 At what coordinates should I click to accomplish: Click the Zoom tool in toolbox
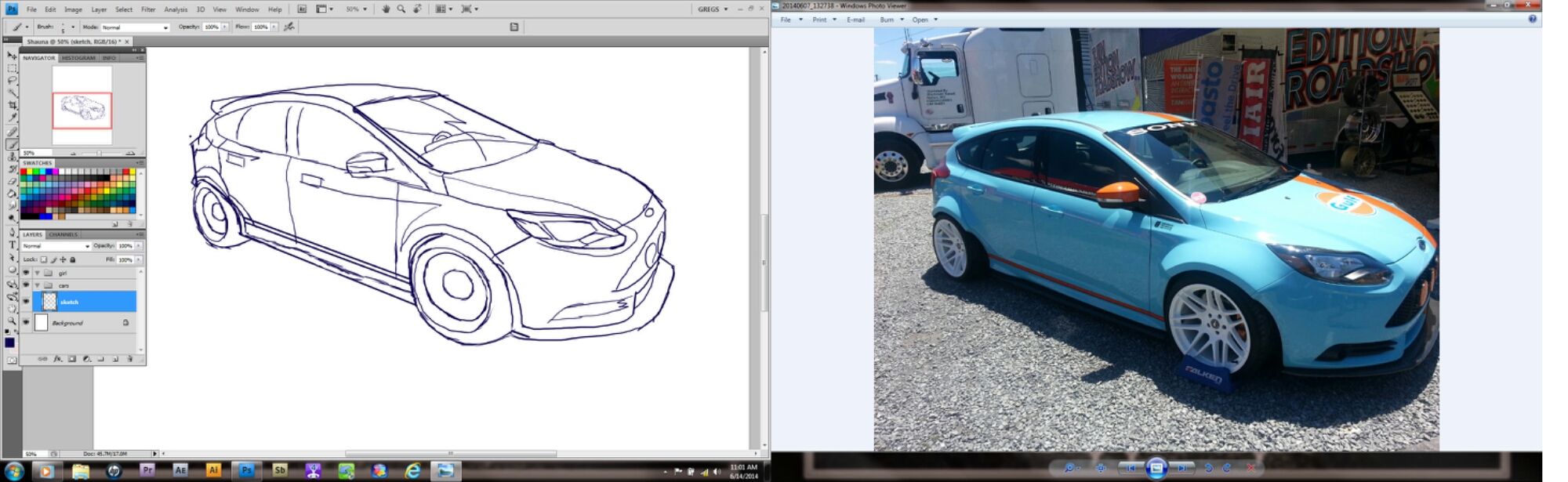(12, 321)
